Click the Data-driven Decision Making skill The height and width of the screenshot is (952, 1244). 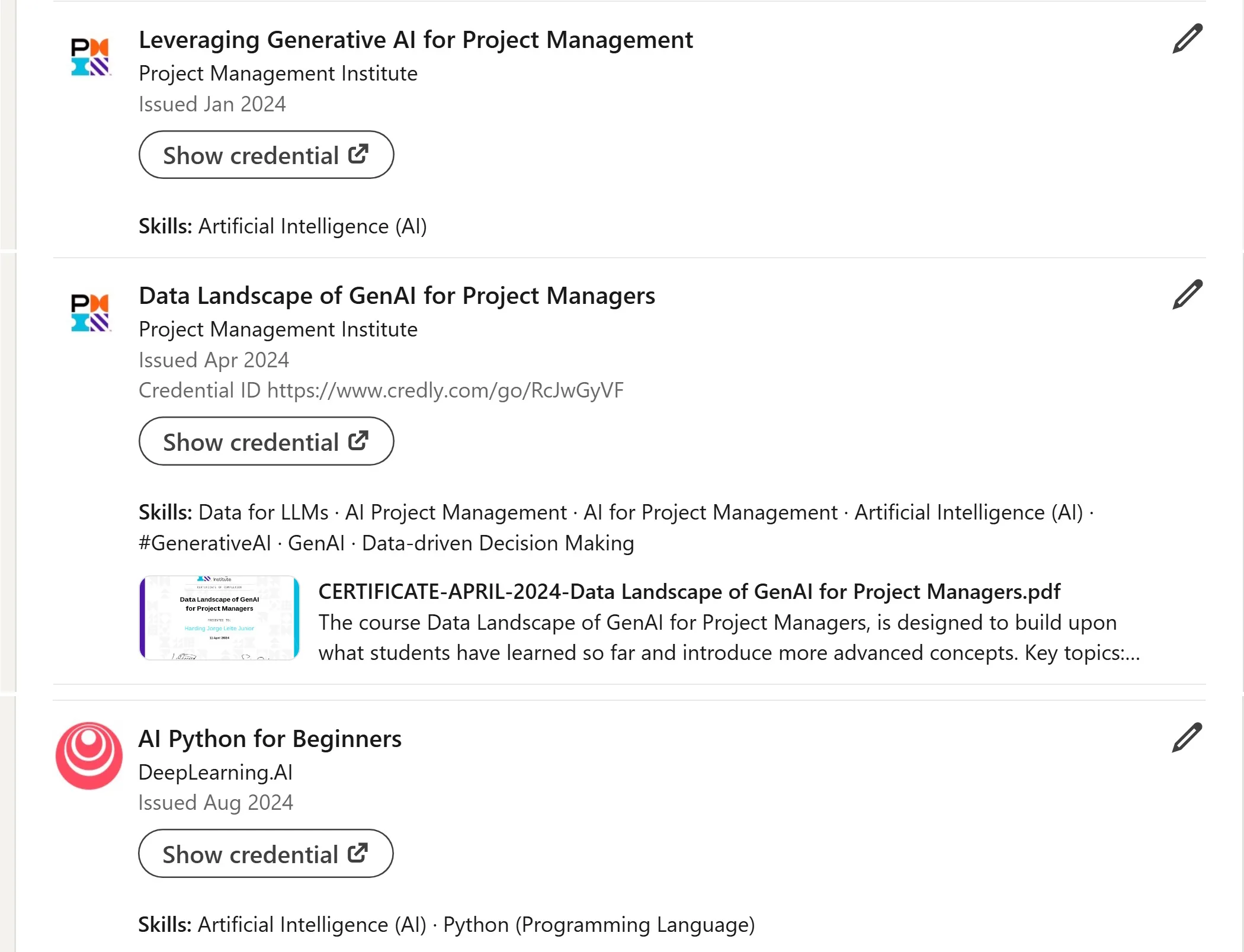point(498,543)
